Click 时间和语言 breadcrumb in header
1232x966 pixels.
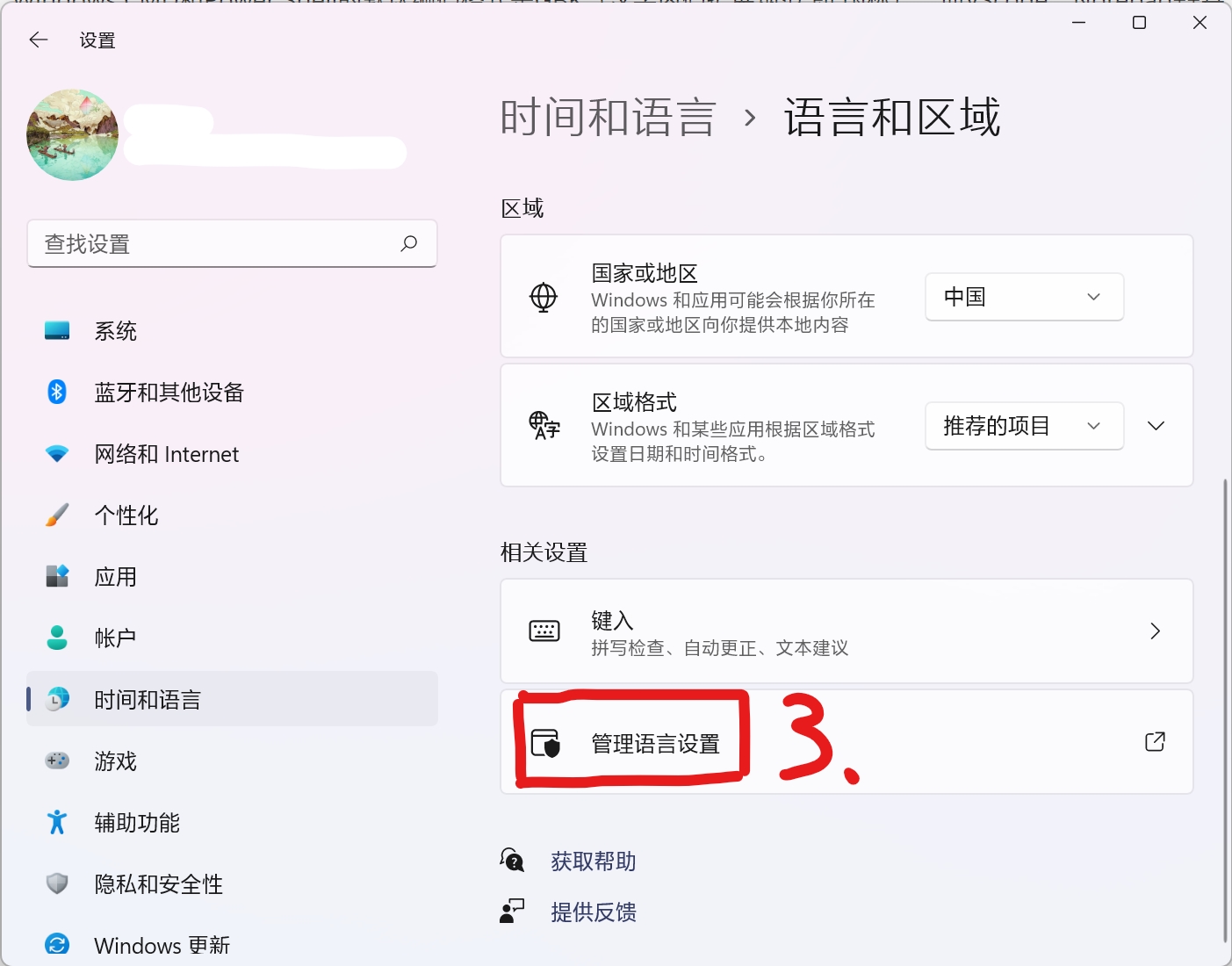[609, 118]
